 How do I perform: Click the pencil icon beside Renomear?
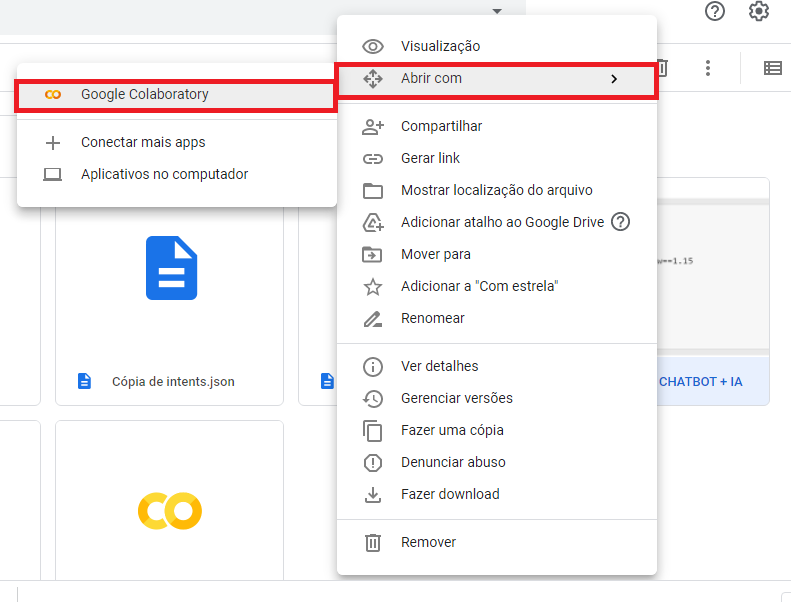(x=373, y=319)
